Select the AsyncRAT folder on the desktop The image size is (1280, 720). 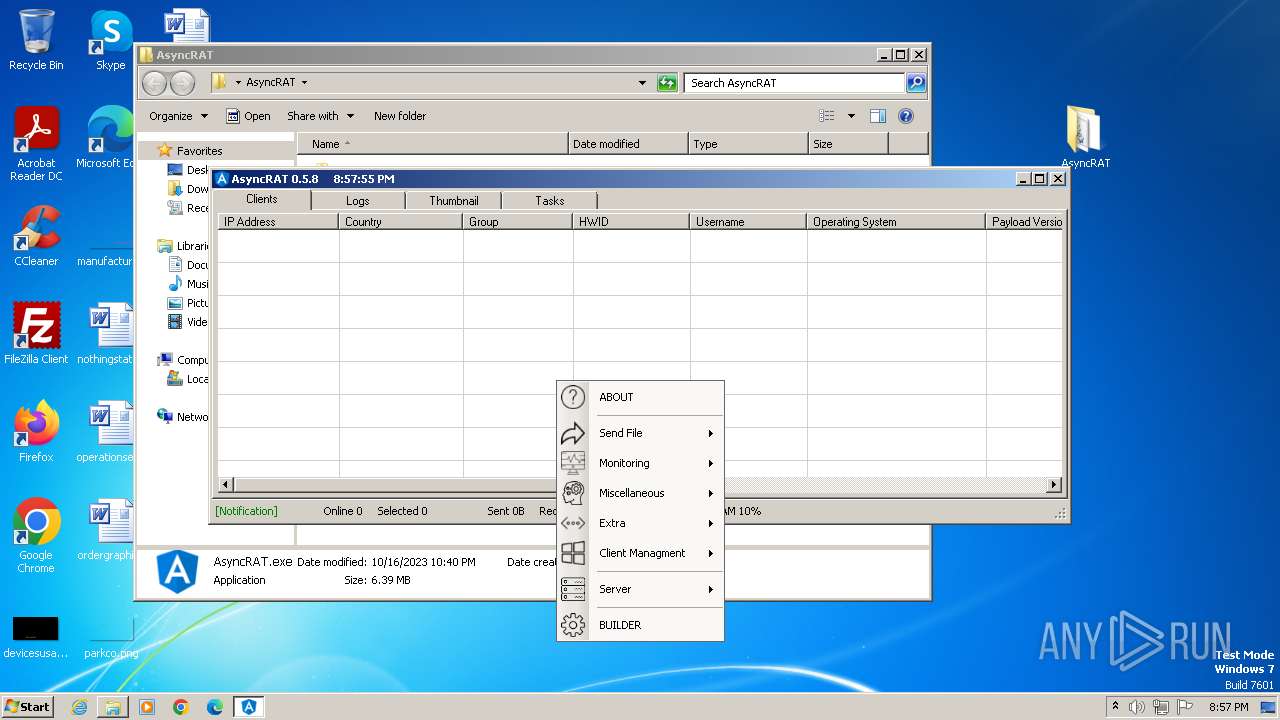coord(1085,138)
